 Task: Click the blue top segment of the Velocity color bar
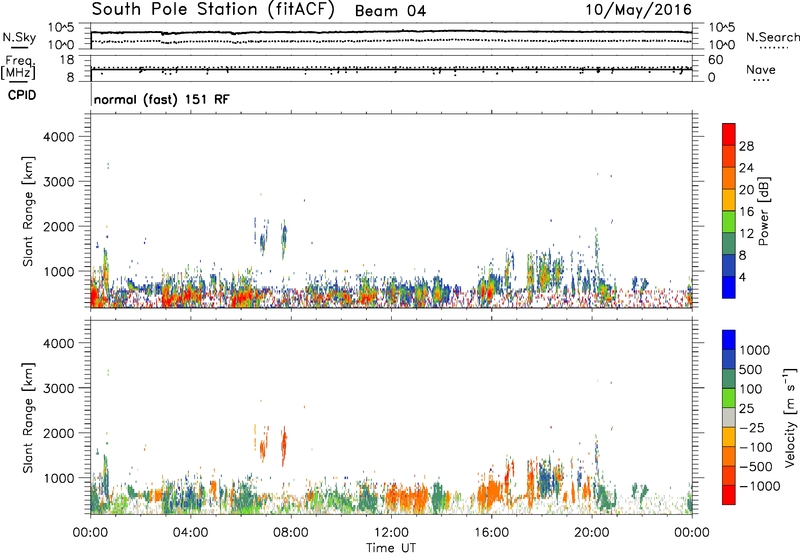729,340
